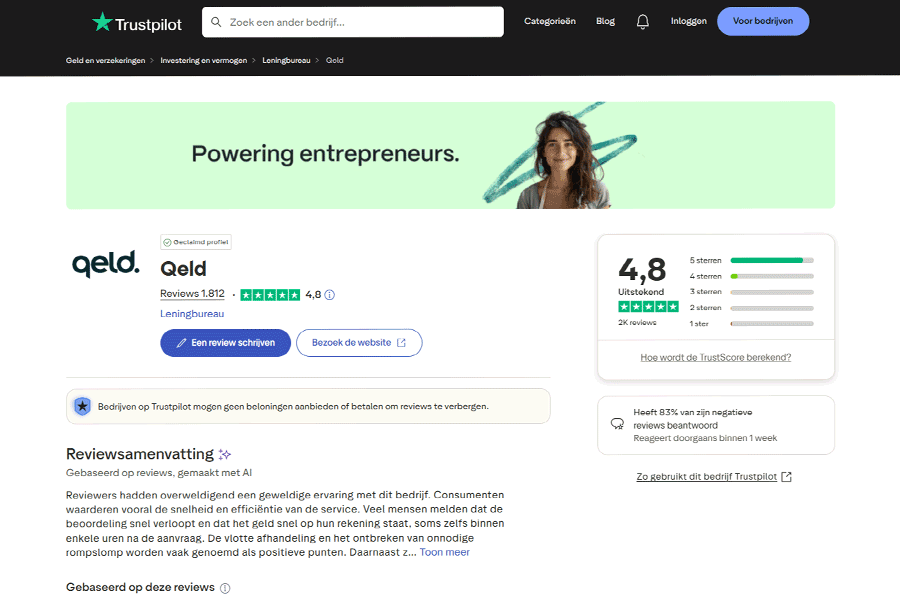Filter reviews by 5 sterren bar
Screen dimensions: 900x600
tap(771, 260)
